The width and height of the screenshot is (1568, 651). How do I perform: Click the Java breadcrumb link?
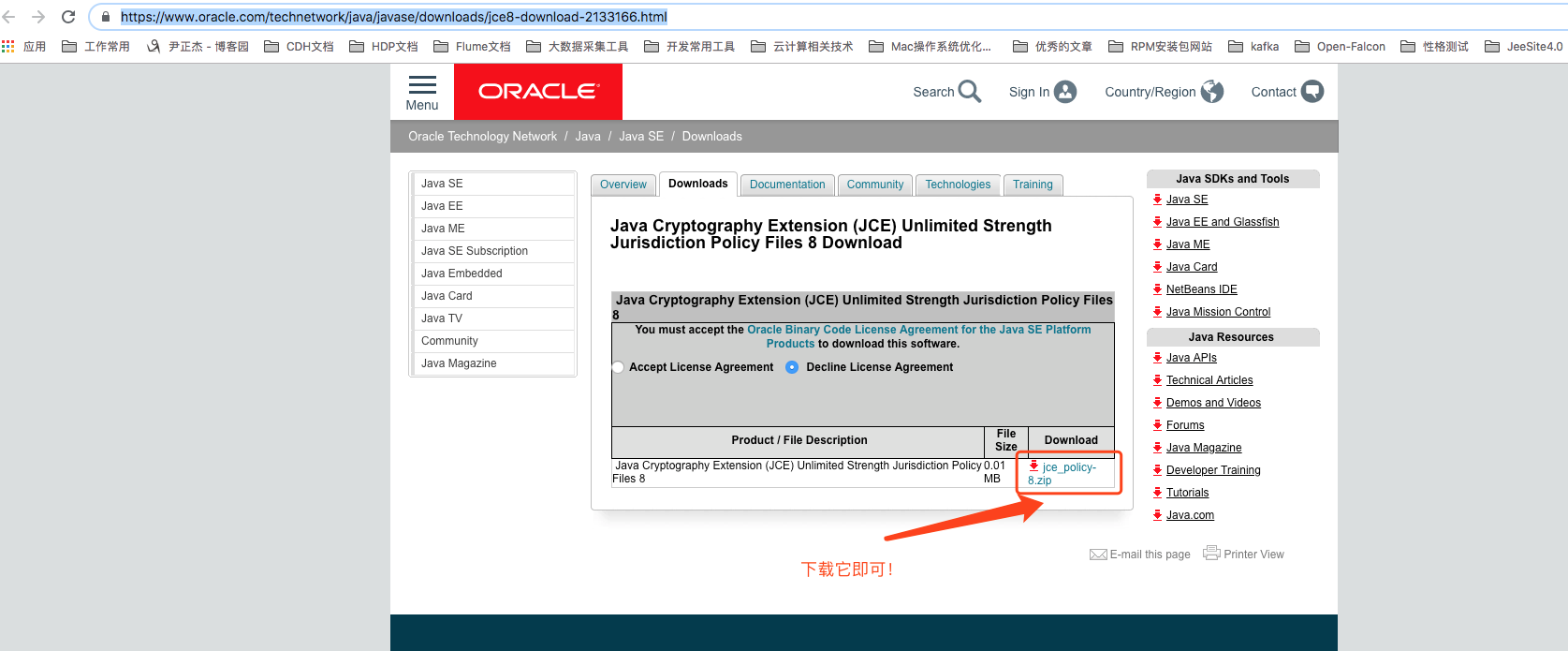click(588, 136)
